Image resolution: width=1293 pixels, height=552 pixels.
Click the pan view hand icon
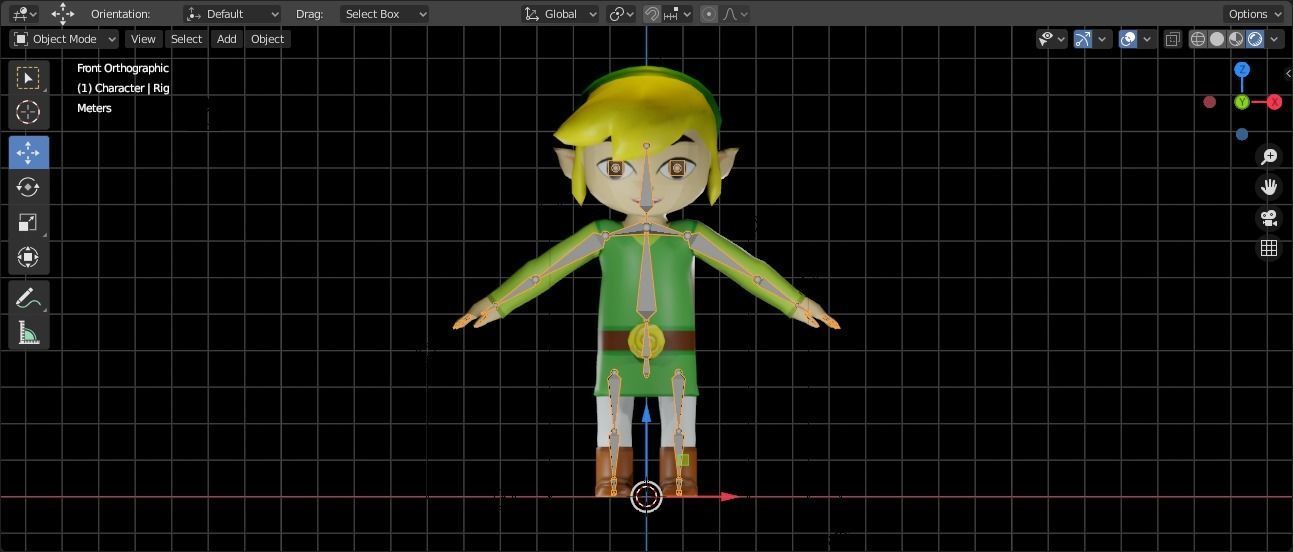[x=1269, y=187]
